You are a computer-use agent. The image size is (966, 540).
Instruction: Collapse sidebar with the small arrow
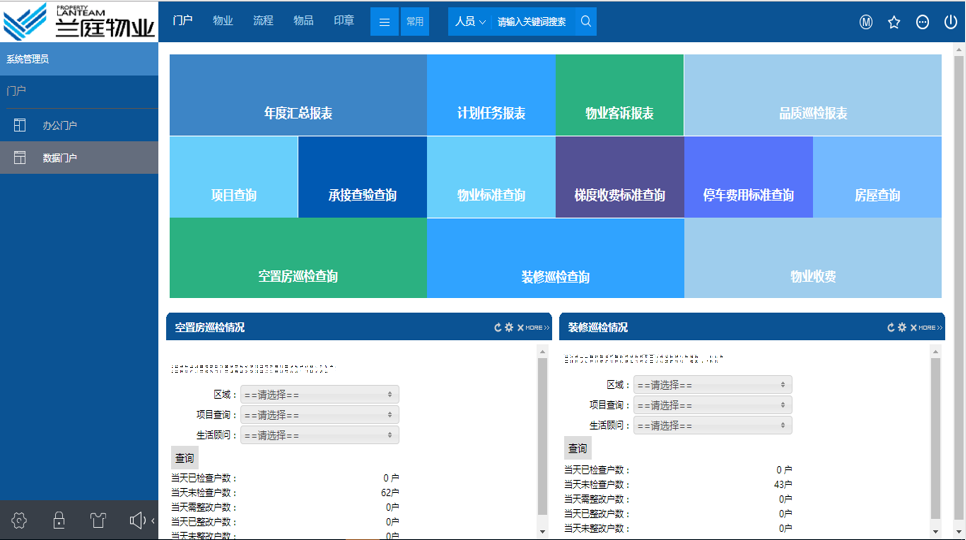tap(153, 521)
